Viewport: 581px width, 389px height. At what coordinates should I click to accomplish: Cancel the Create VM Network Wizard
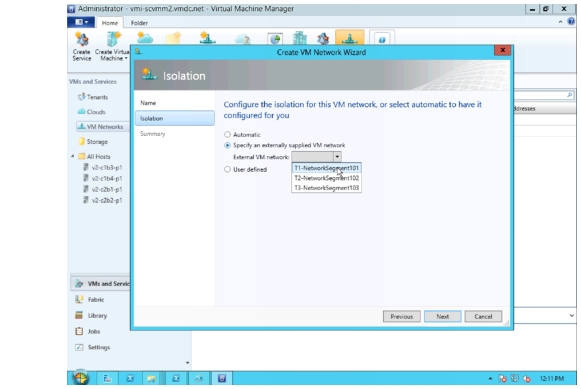(483, 316)
